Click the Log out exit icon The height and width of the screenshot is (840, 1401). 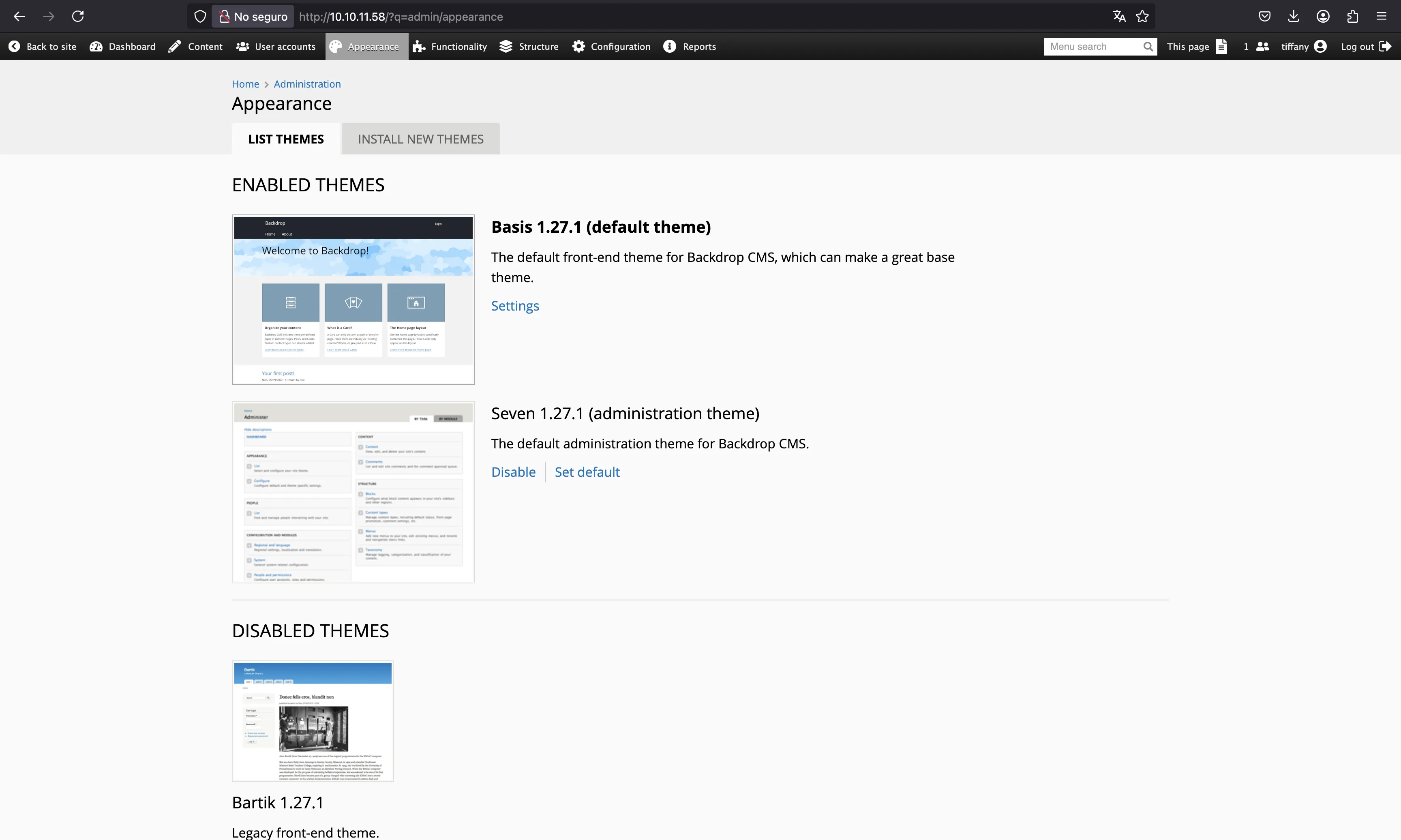tap(1385, 46)
